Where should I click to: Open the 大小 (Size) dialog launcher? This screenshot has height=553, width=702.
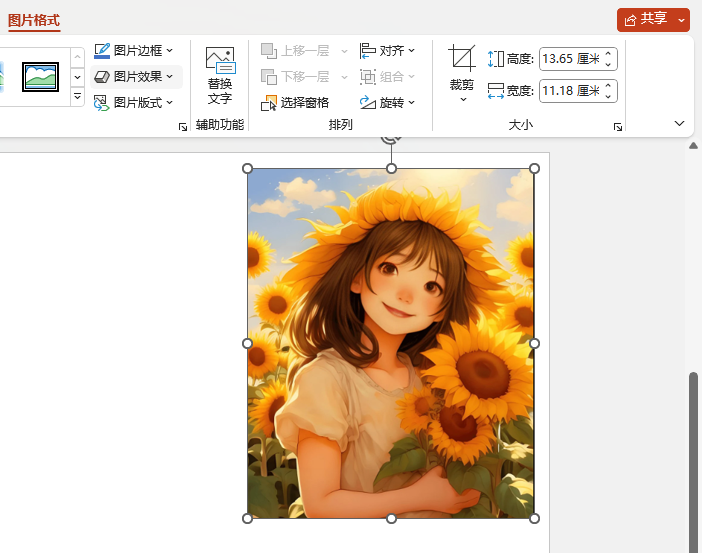(618, 127)
